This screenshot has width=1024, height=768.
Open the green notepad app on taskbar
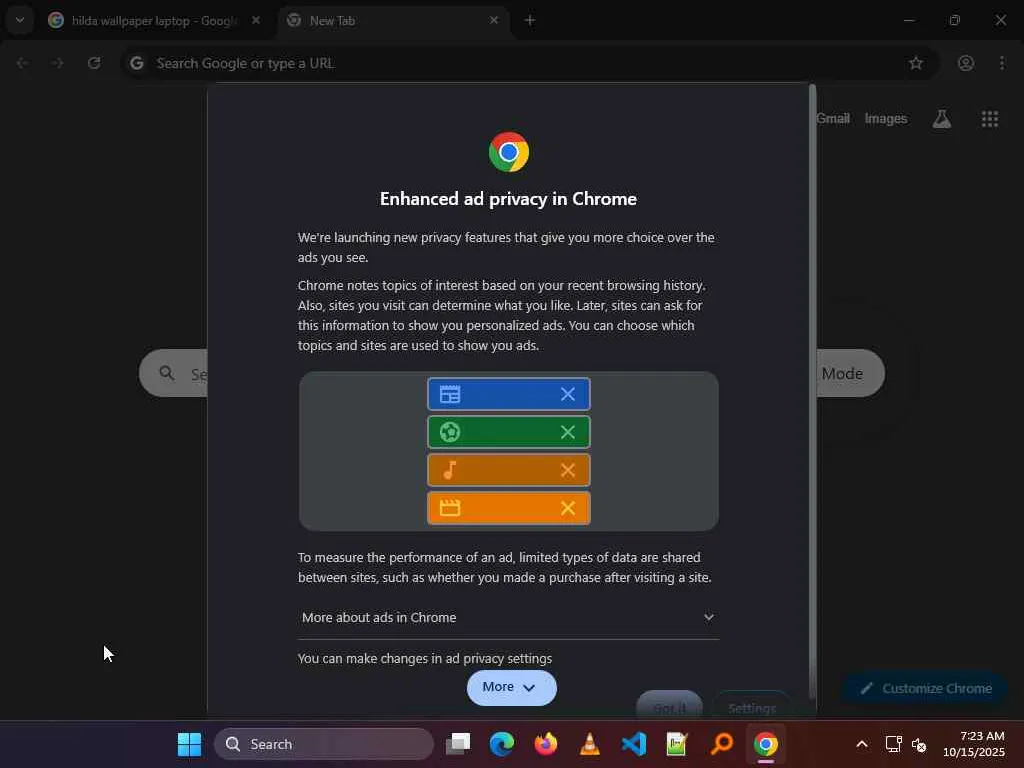[x=677, y=744]
